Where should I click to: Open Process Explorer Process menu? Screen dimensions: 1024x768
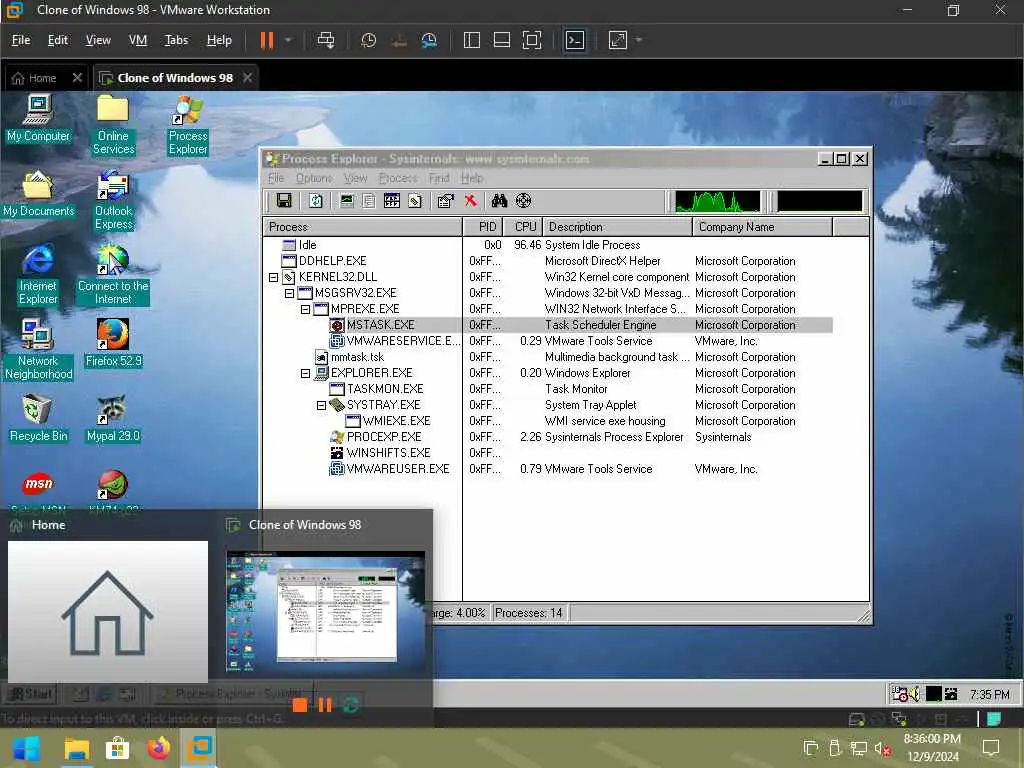(x=398, y=178)
